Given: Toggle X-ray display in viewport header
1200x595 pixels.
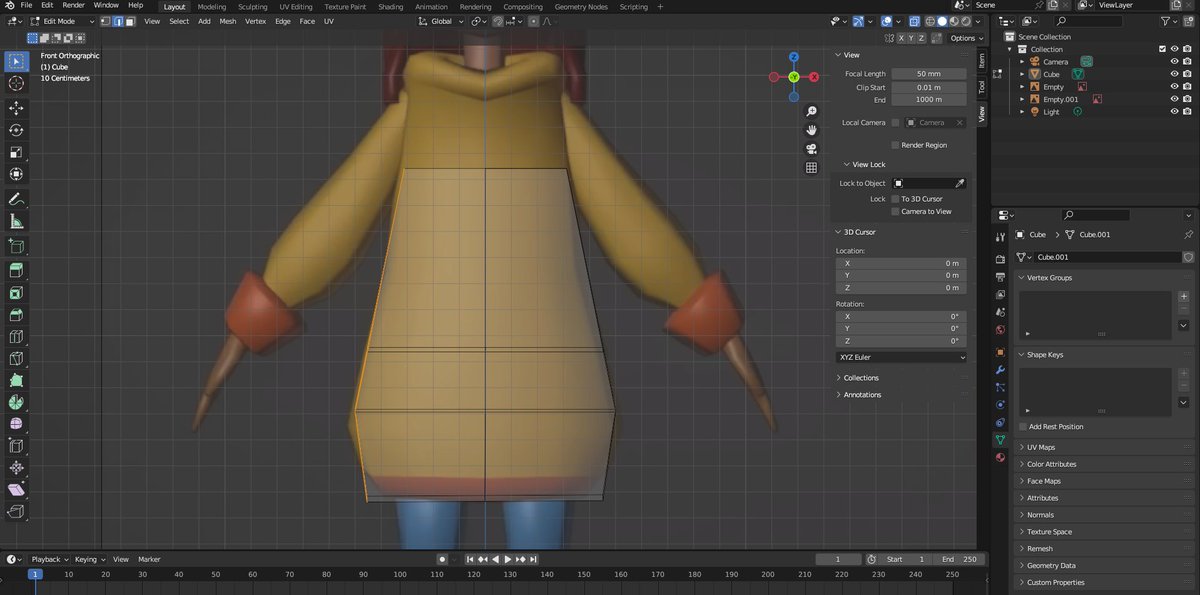Looking at the screenshot, I should point(915,21).
